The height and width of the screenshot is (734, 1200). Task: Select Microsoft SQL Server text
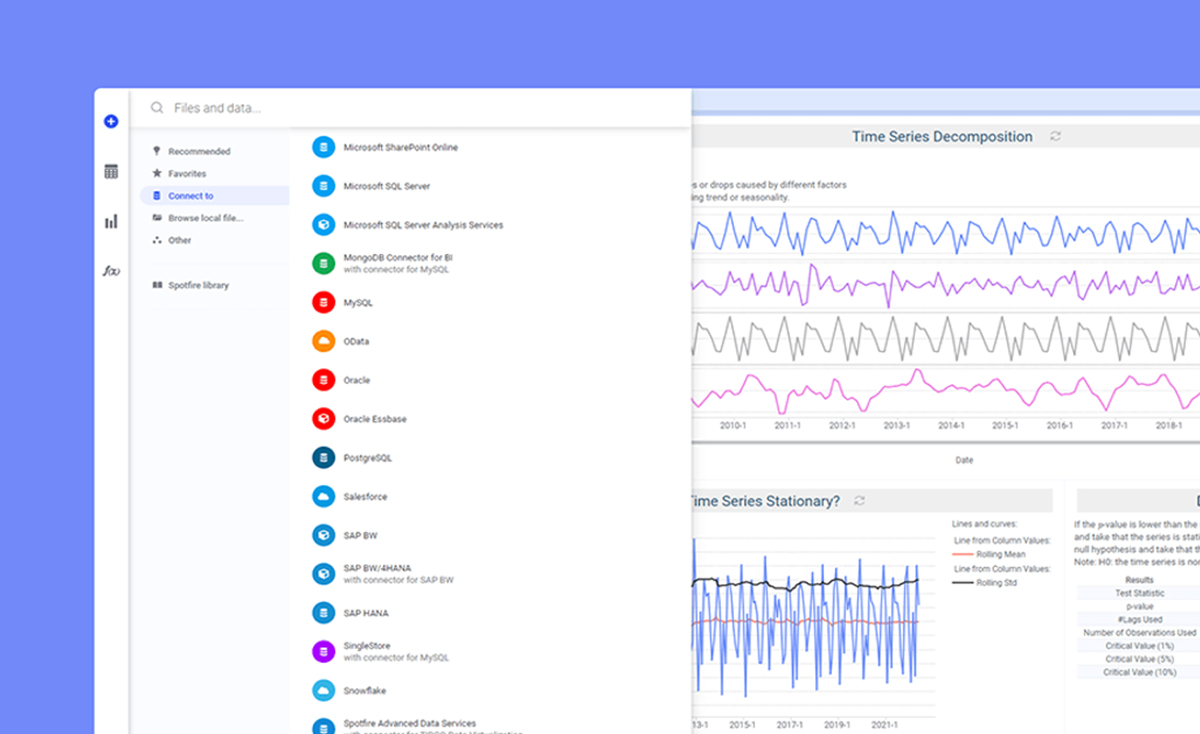click(387, 187)
